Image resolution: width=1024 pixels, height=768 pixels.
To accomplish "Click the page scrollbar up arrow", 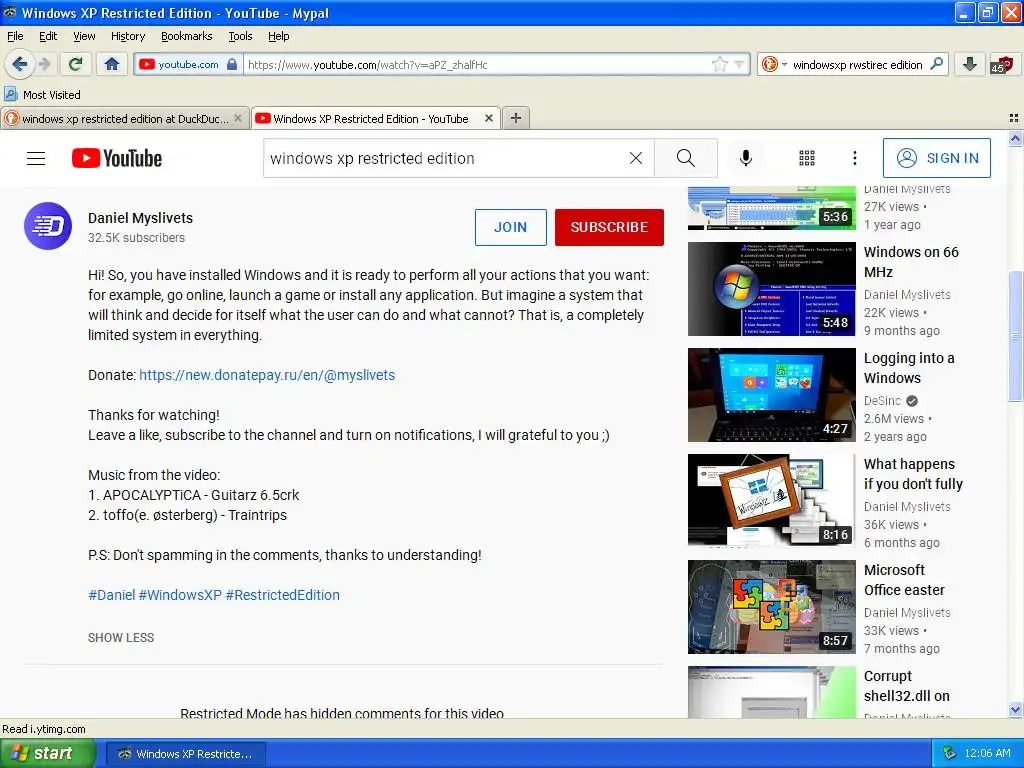I will click(x=1015, y=138).
